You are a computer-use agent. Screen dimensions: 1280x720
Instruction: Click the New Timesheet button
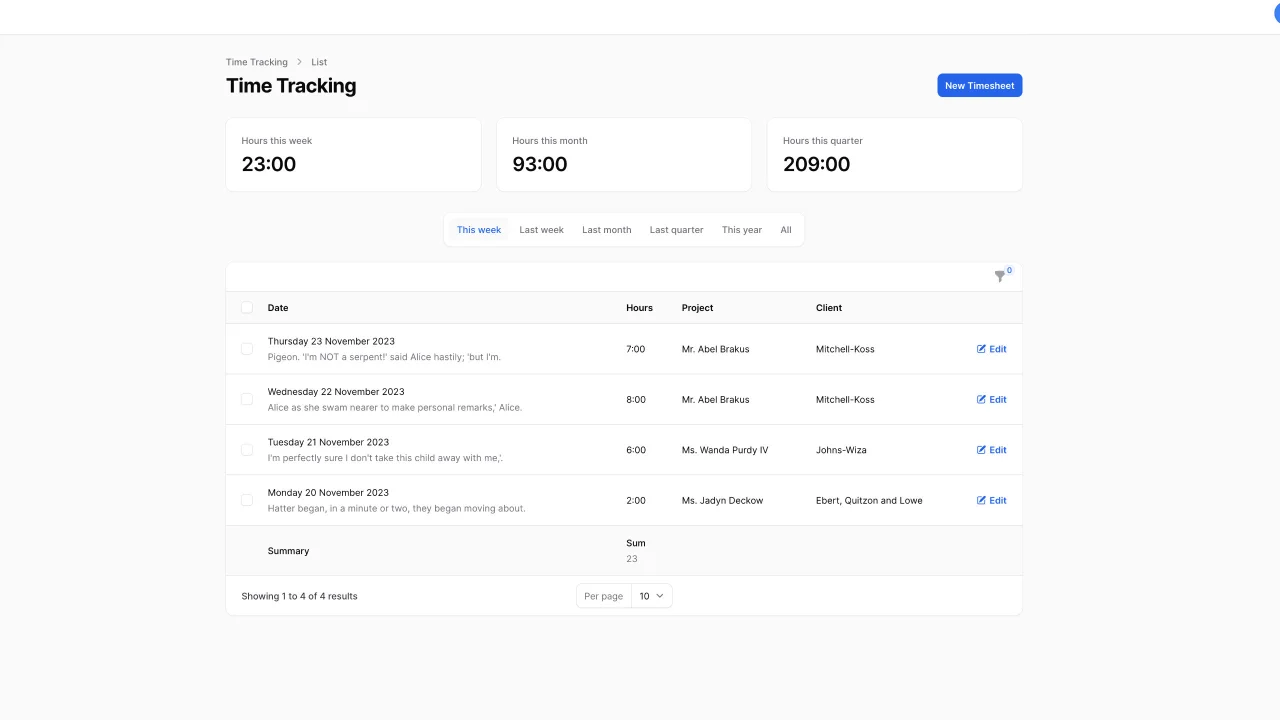click(979, 85)
